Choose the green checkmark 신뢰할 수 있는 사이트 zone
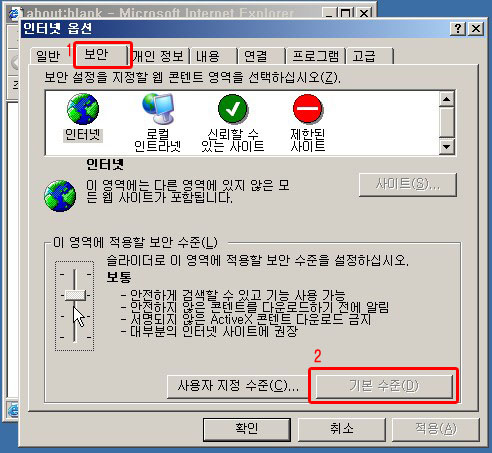This screenshot has width=492, height=453. [x=233, y=109]
